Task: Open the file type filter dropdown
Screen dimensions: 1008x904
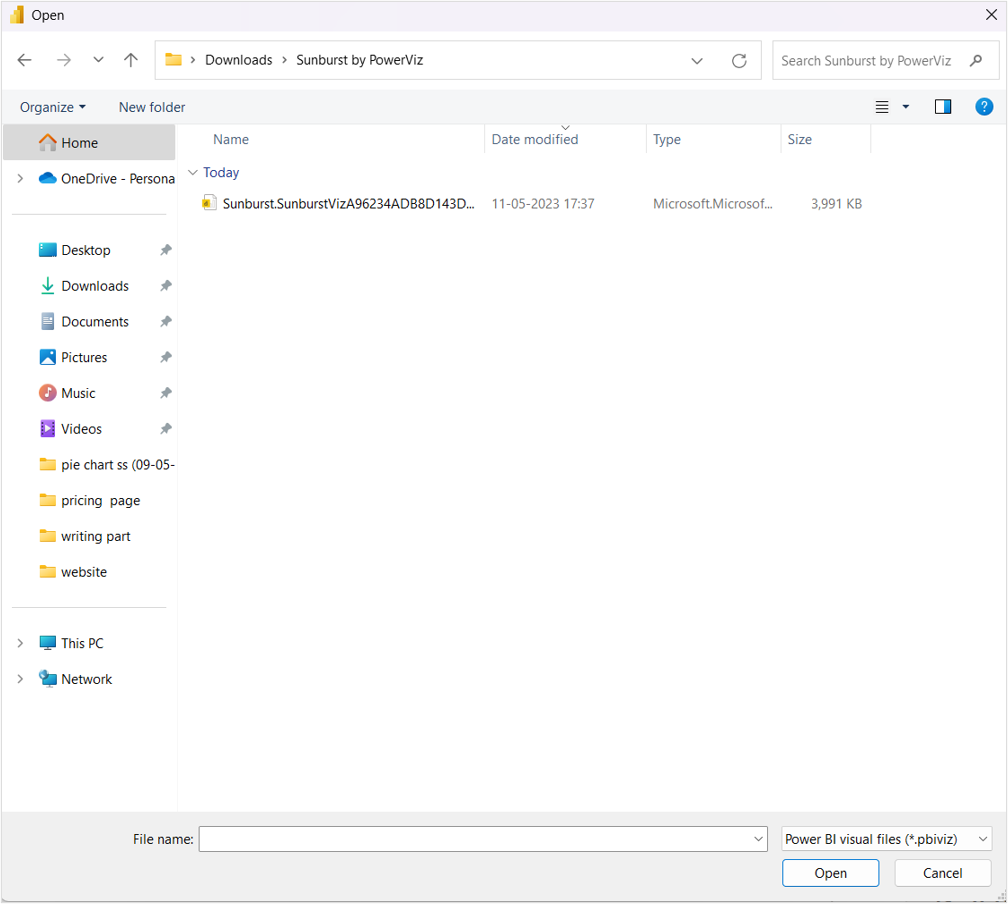Action: click(886, 839)
